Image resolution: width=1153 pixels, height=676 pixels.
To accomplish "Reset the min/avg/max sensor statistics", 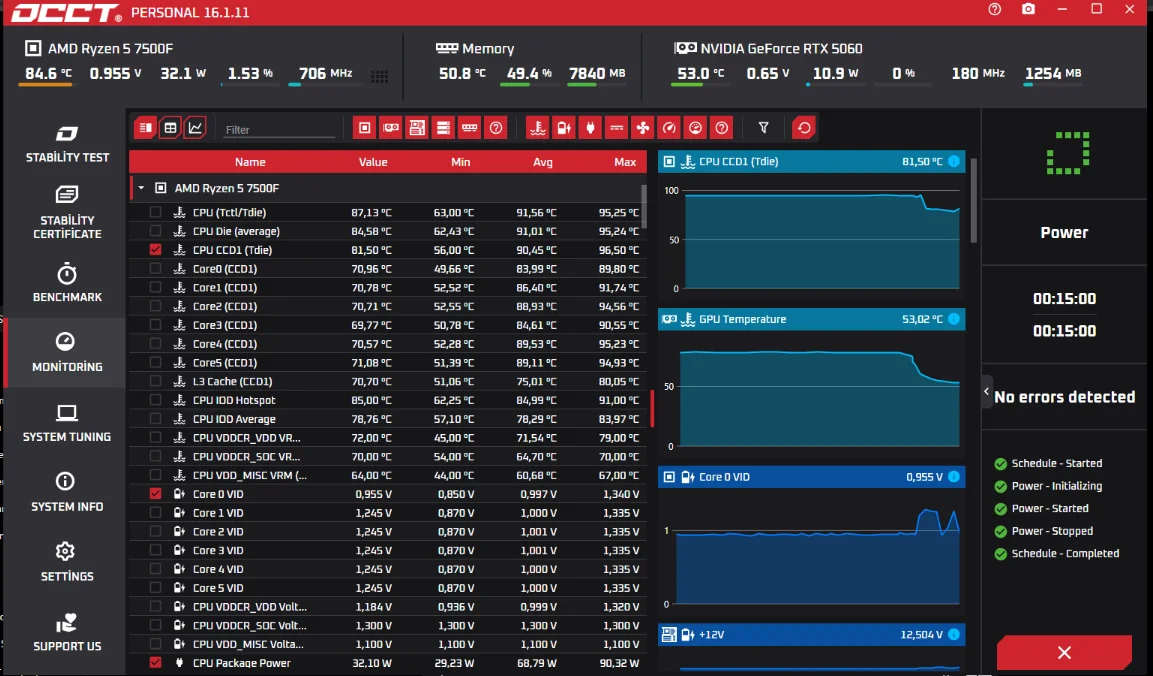I will tap(804, 128).
